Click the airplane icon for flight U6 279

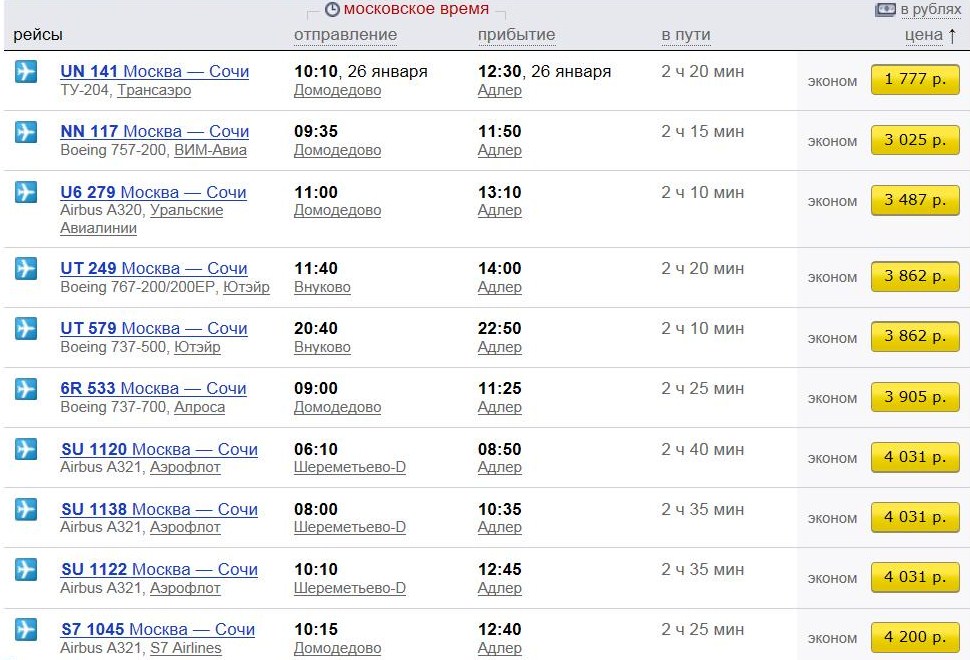[x=26, y=192]
